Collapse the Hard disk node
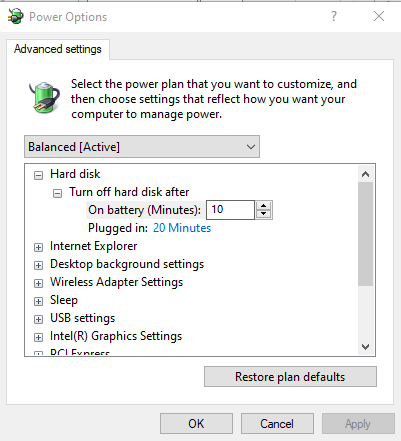Viewport: 401px width, 441px height. click(x=39, y=175)
